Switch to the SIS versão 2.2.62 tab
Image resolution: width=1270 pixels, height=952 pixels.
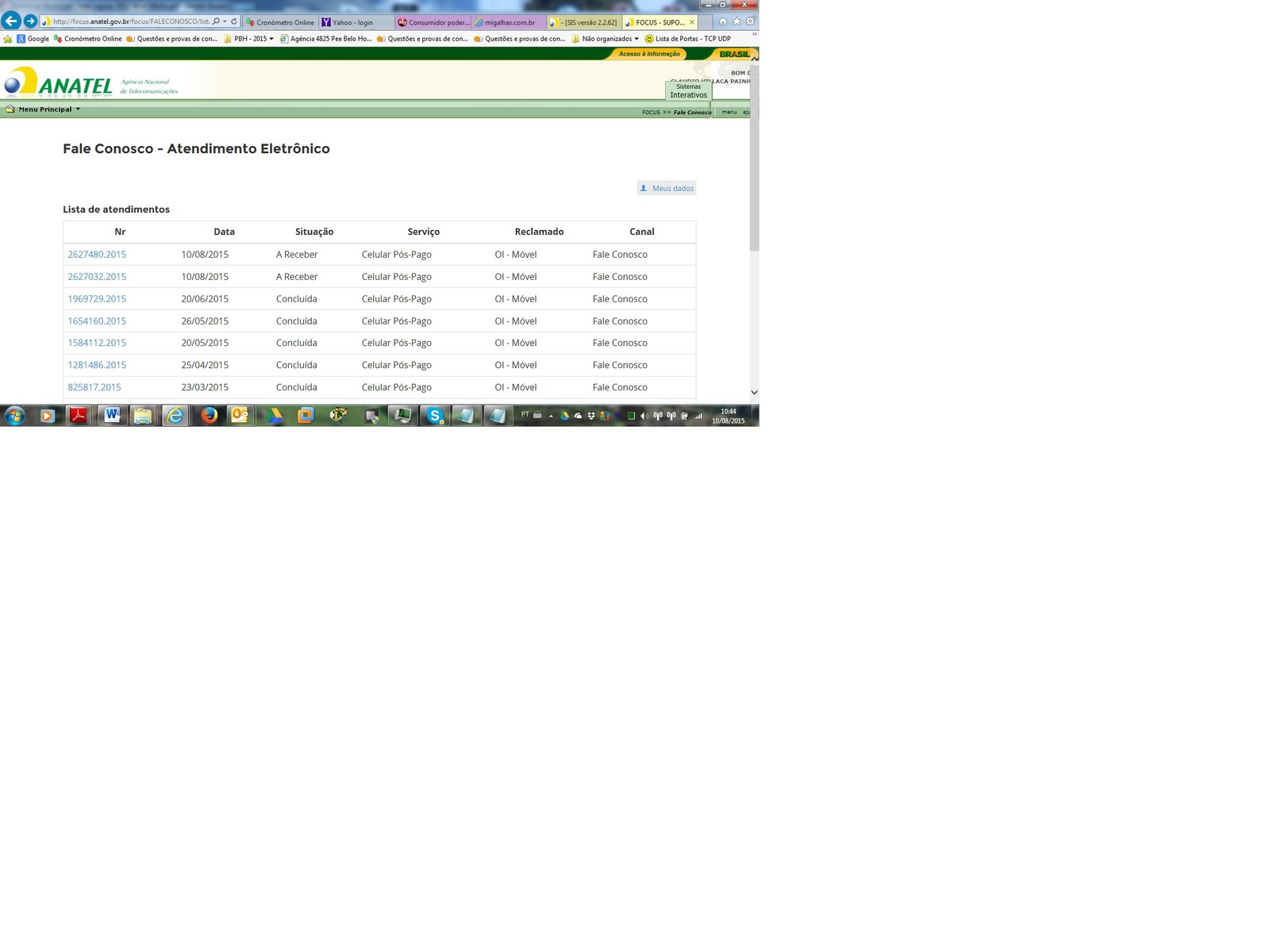pyautogui.click(x=585, y=22)
